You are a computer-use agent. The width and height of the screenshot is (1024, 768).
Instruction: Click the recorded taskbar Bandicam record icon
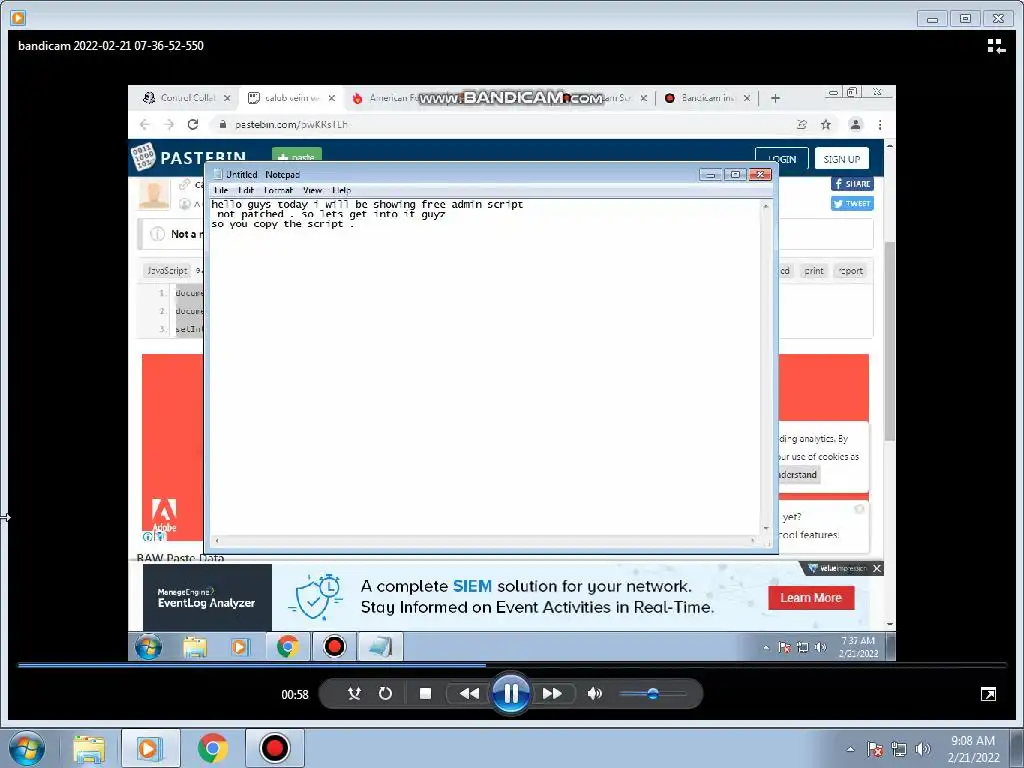[x=334, y=647]
